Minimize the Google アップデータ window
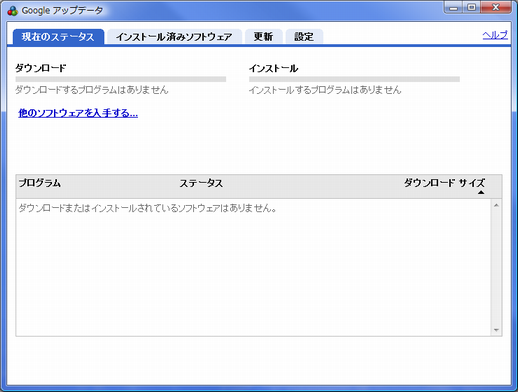The image size is (518, 392). 454,8
